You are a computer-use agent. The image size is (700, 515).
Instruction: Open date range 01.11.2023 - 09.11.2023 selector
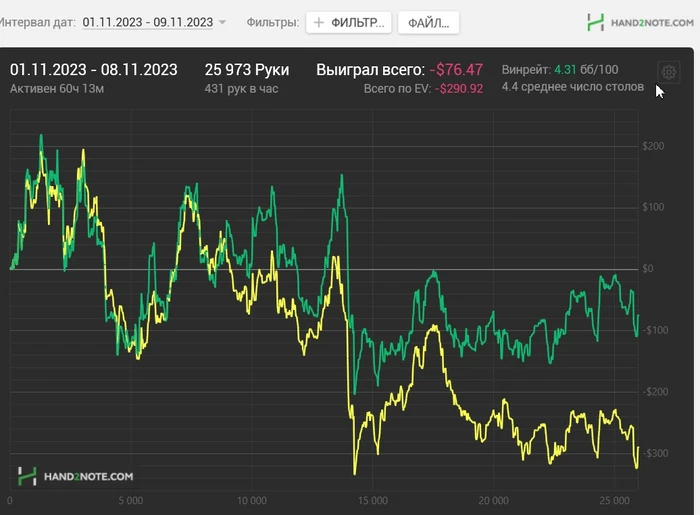tap(148, 22)
